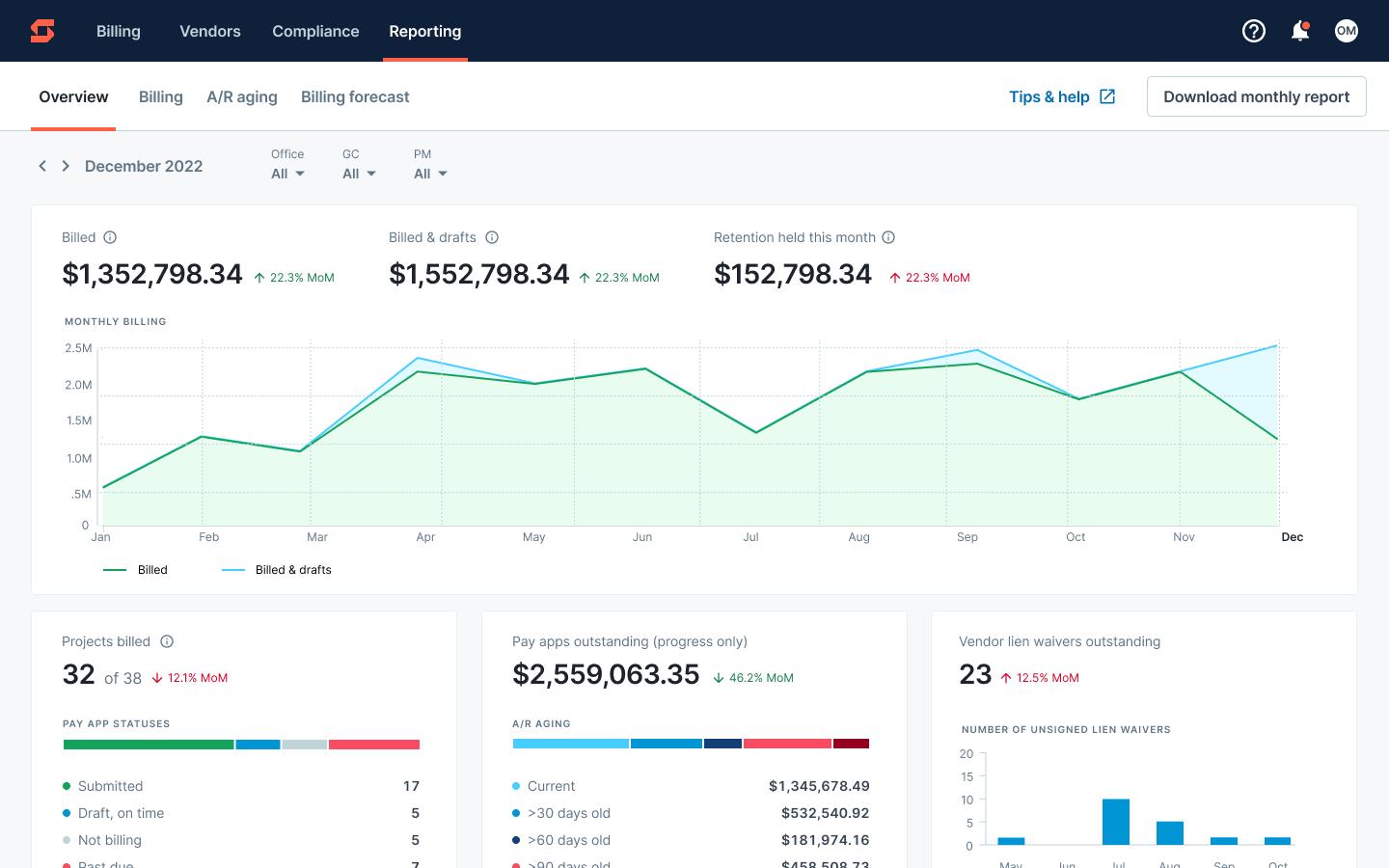This screenshot has width=1389, height=868.
Task: Click the info icon beside Billed
Action: 110,237
